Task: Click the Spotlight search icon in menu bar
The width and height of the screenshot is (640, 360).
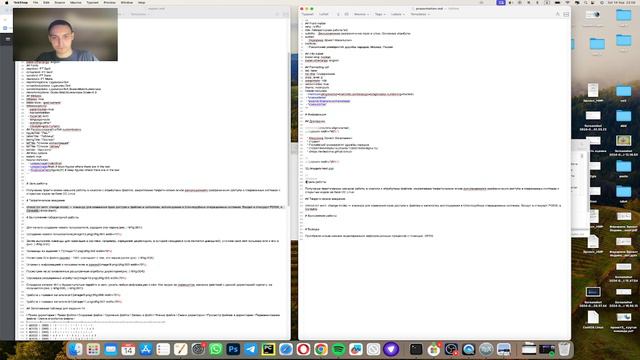Action: [586, 2]
